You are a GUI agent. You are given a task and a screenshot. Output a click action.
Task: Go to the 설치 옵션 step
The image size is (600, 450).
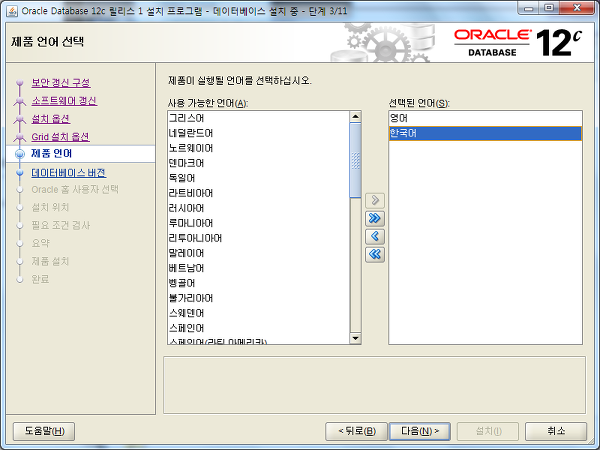(51, 119)
